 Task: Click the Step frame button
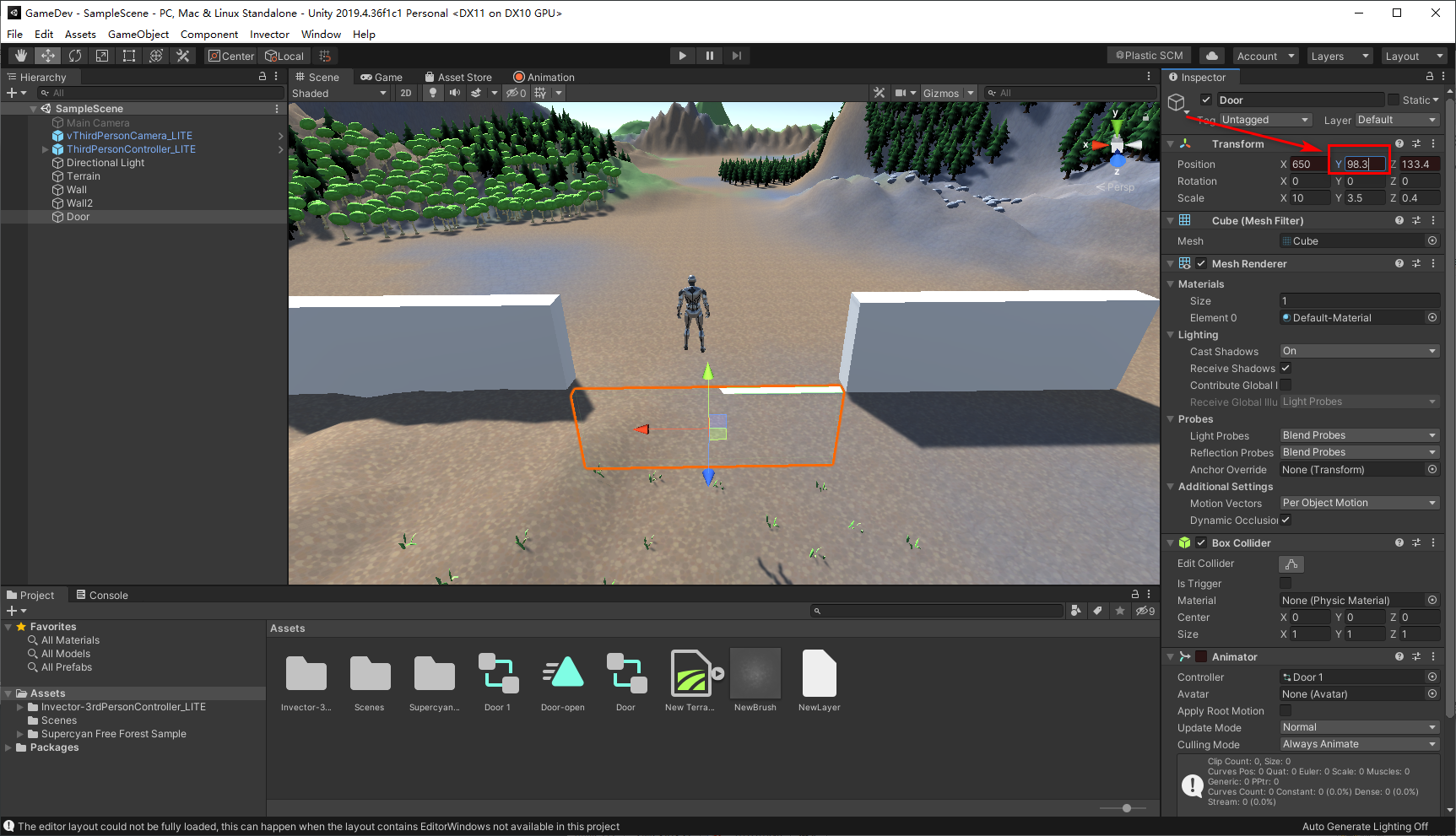coord(736,56)
